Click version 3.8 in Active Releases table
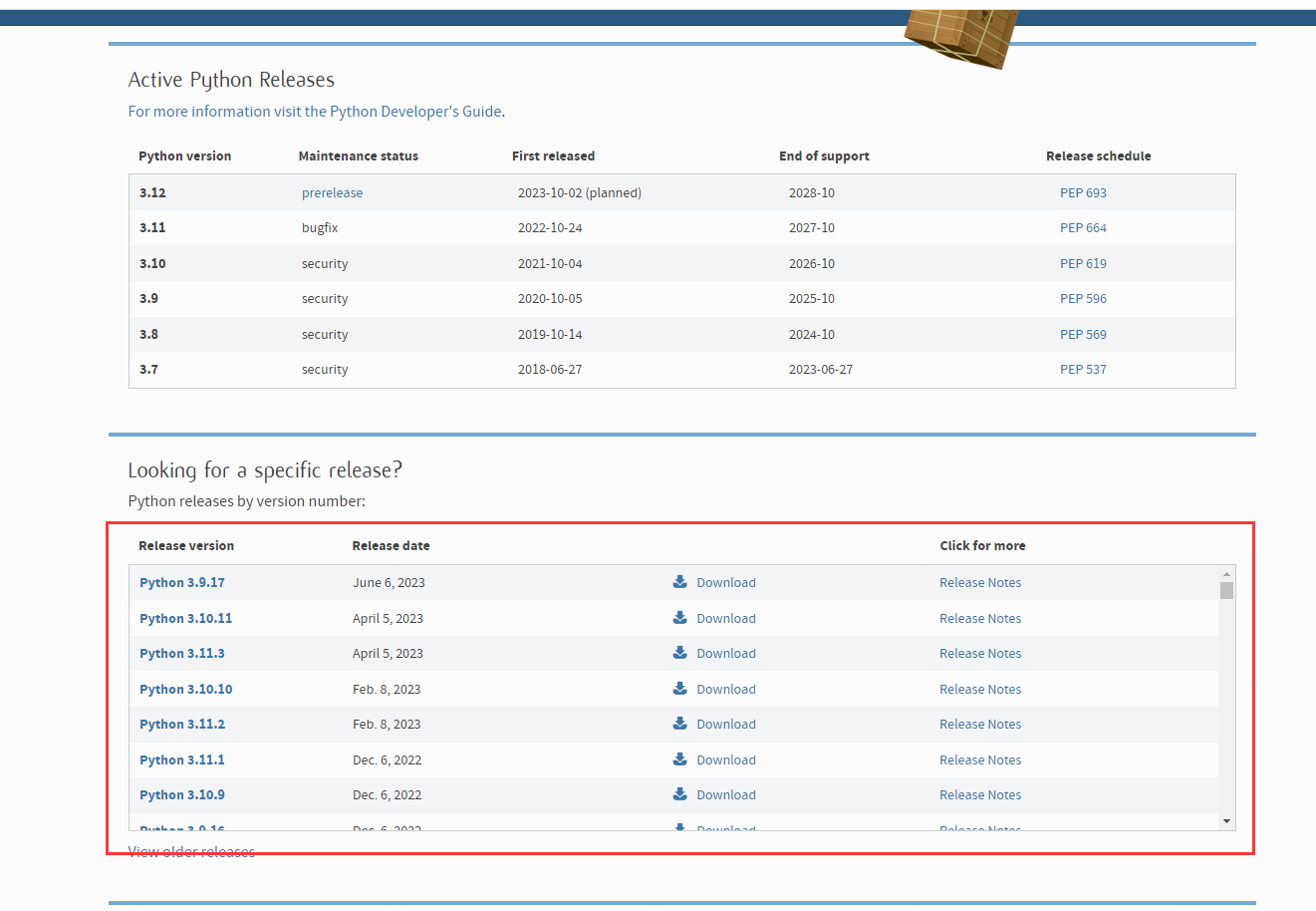The height and width of the screenshot is (911, 1316). coord(148,334)
